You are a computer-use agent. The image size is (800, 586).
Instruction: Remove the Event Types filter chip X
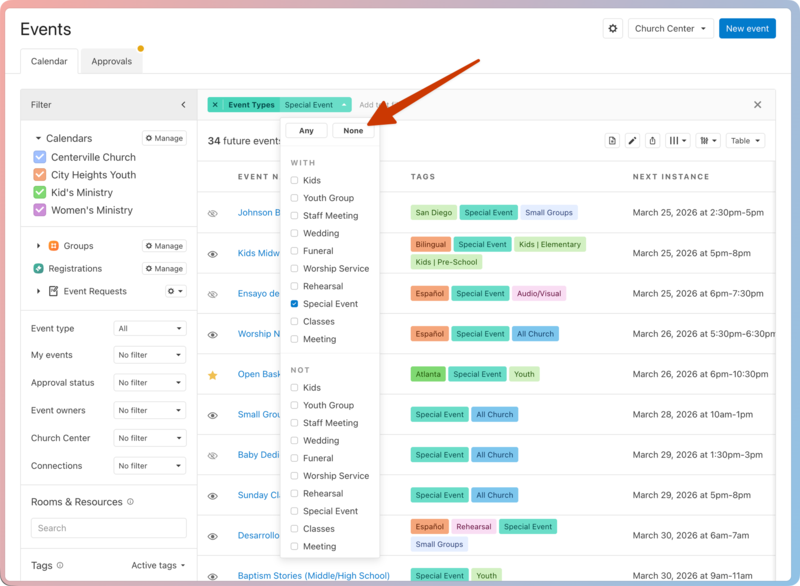point(215,105)
